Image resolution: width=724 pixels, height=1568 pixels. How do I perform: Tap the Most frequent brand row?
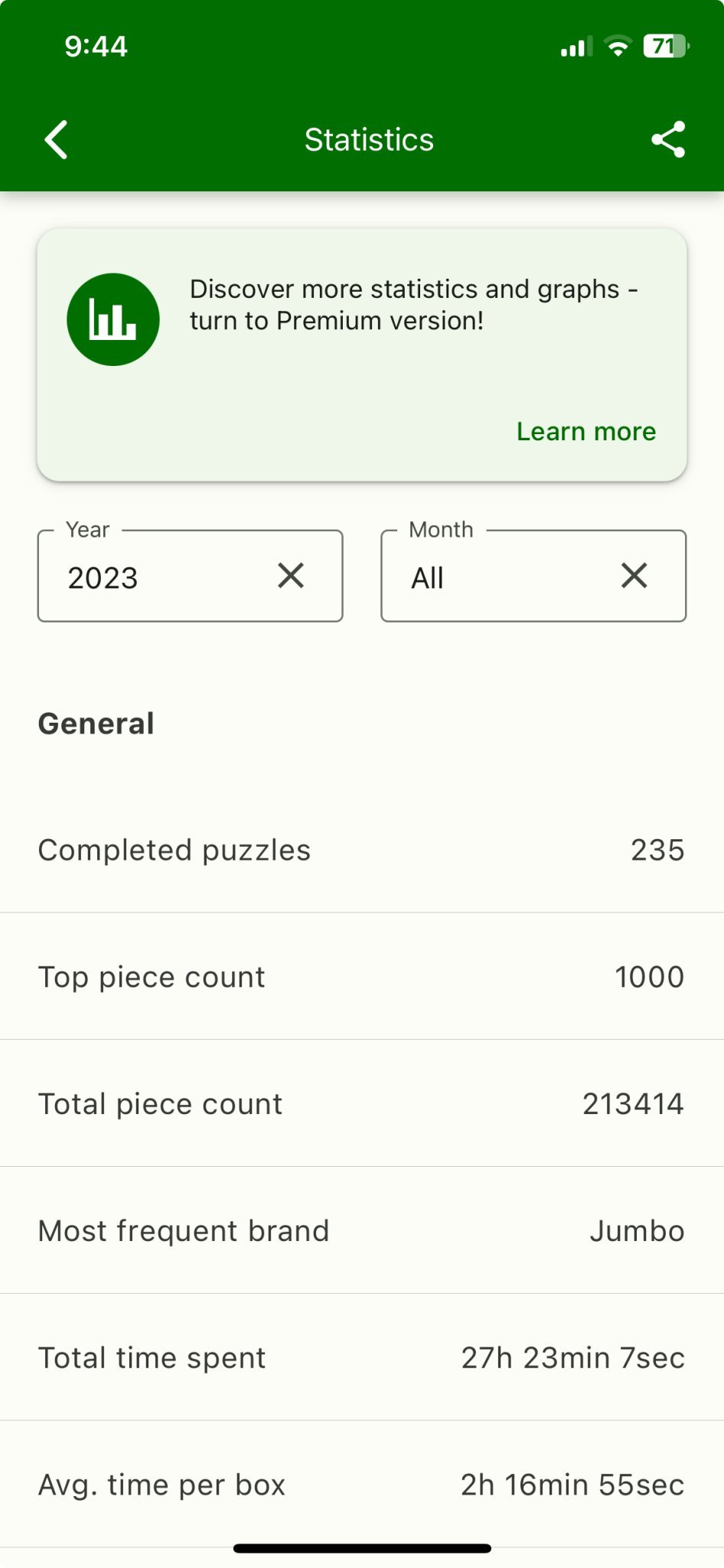[x=361, y=1231]
